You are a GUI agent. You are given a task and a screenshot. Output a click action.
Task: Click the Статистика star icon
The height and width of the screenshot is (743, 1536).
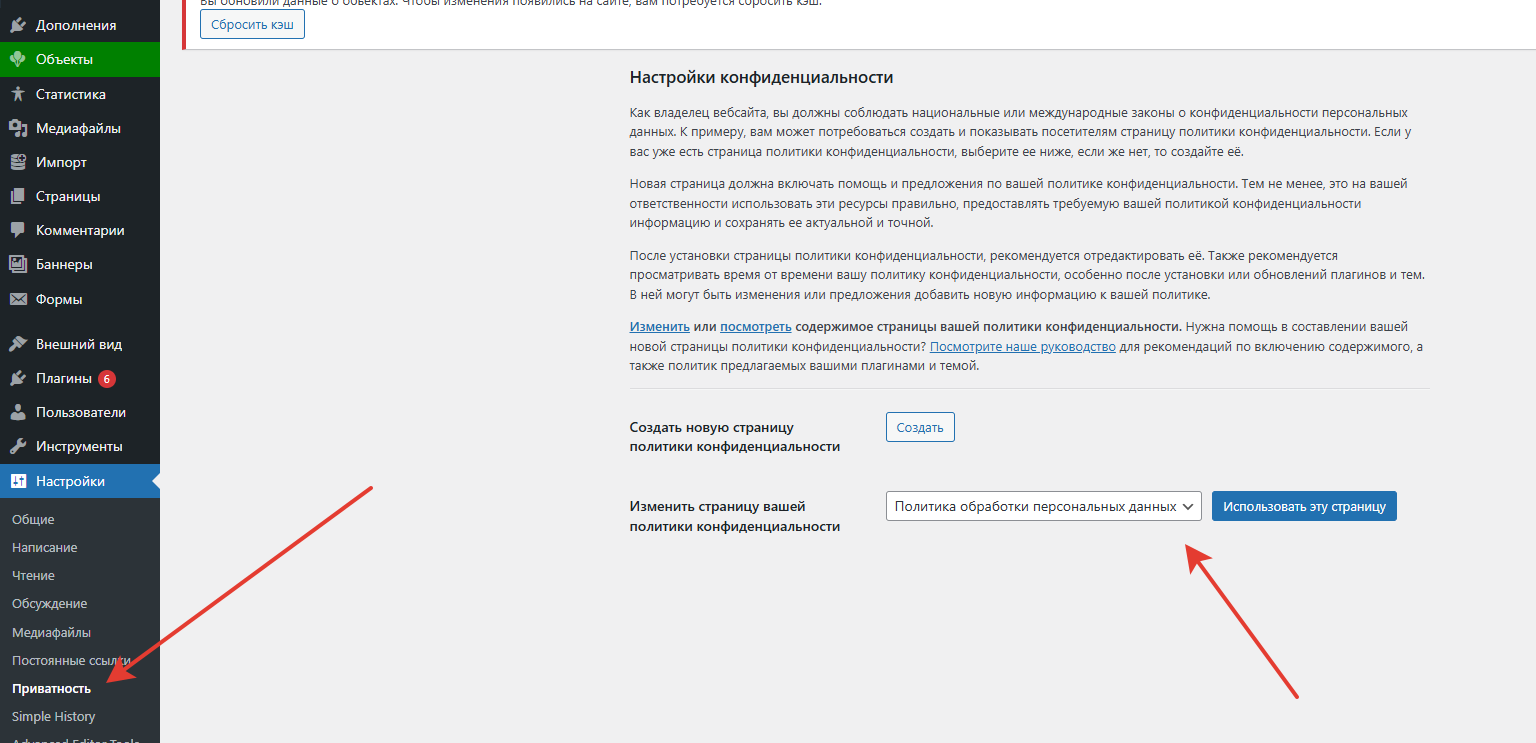tap(18, 94)
